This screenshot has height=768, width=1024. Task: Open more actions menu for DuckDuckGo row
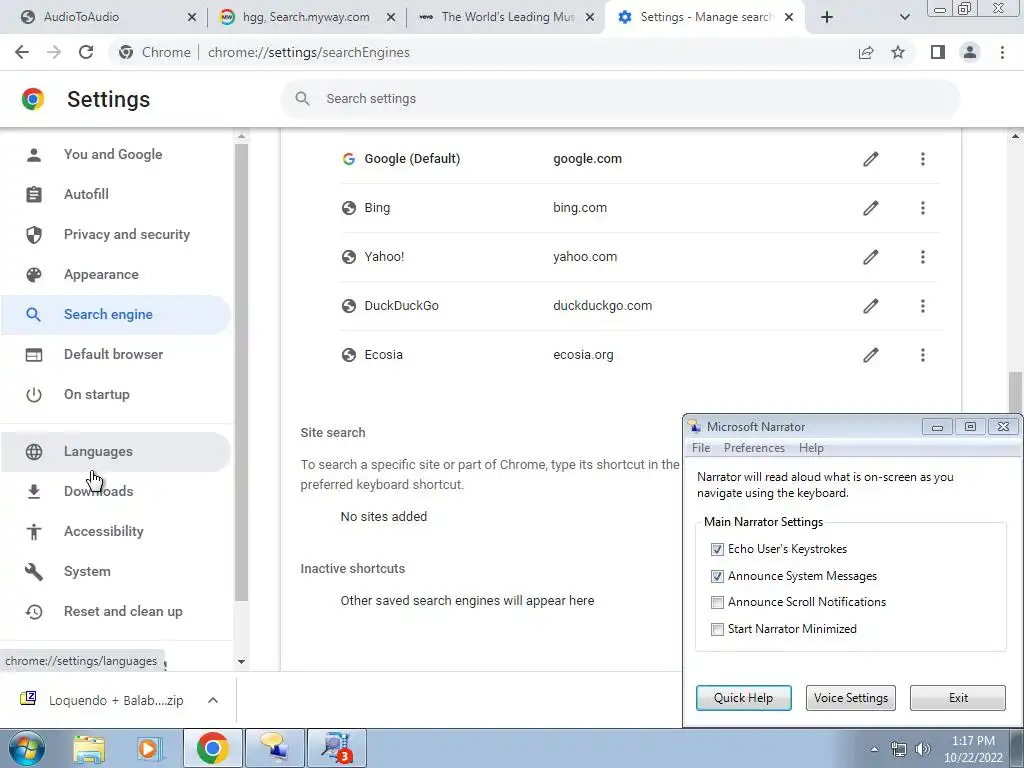(x=923, y=306)
